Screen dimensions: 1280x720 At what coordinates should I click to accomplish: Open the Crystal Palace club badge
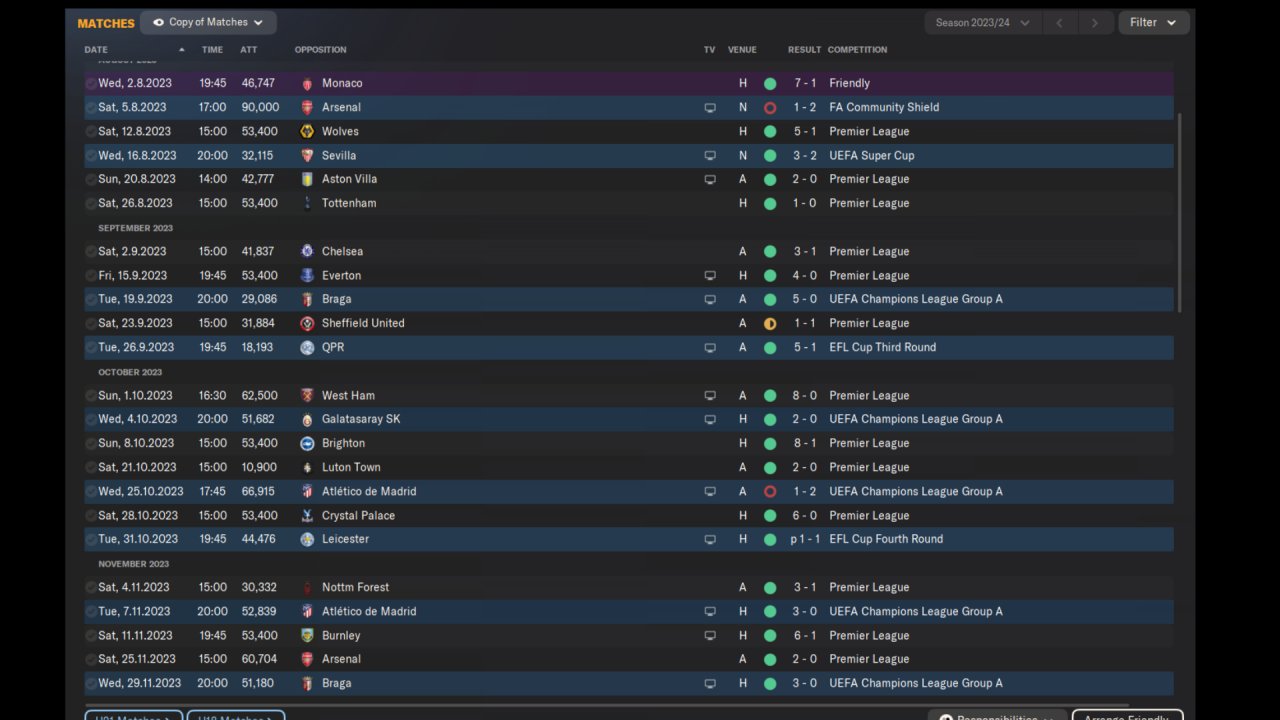307,515
